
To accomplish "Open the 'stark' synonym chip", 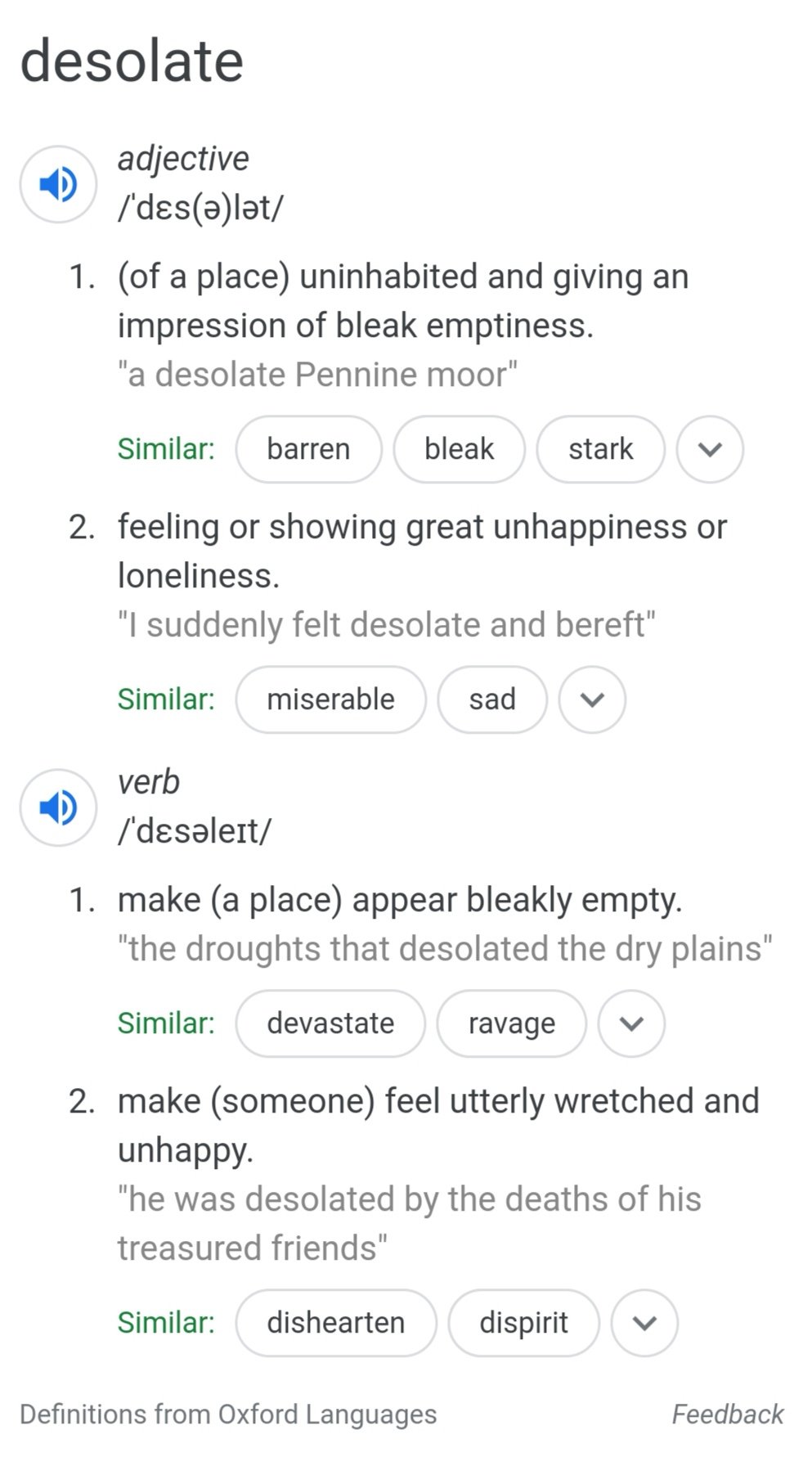I will coord(600,449).
